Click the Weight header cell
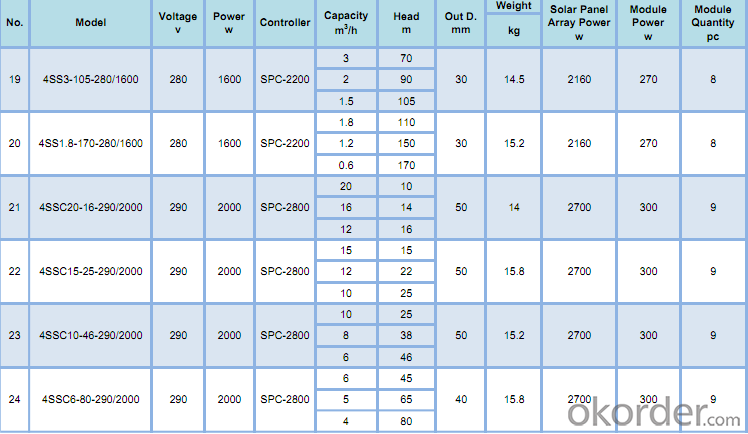The width and height of the screenshot is (748, 434). 513,6
